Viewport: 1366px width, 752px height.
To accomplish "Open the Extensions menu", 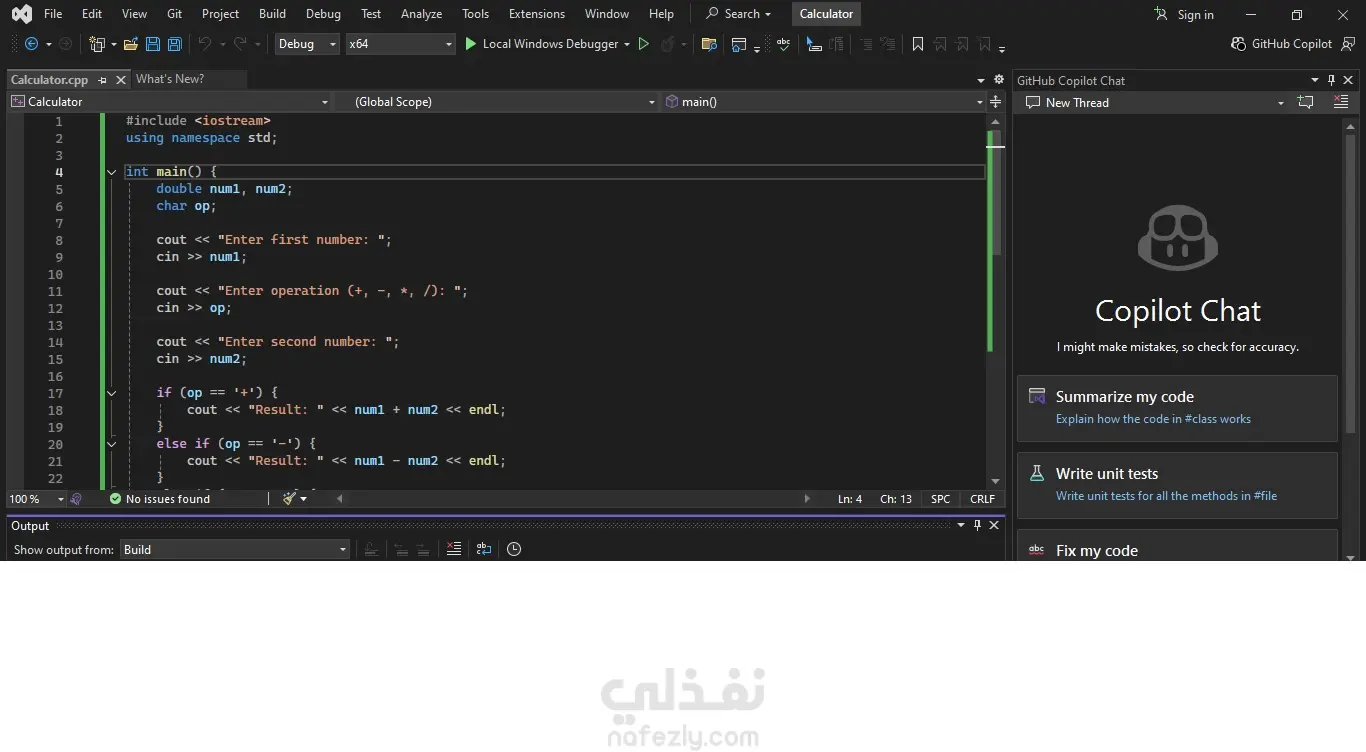I will (x=537, y=14).
